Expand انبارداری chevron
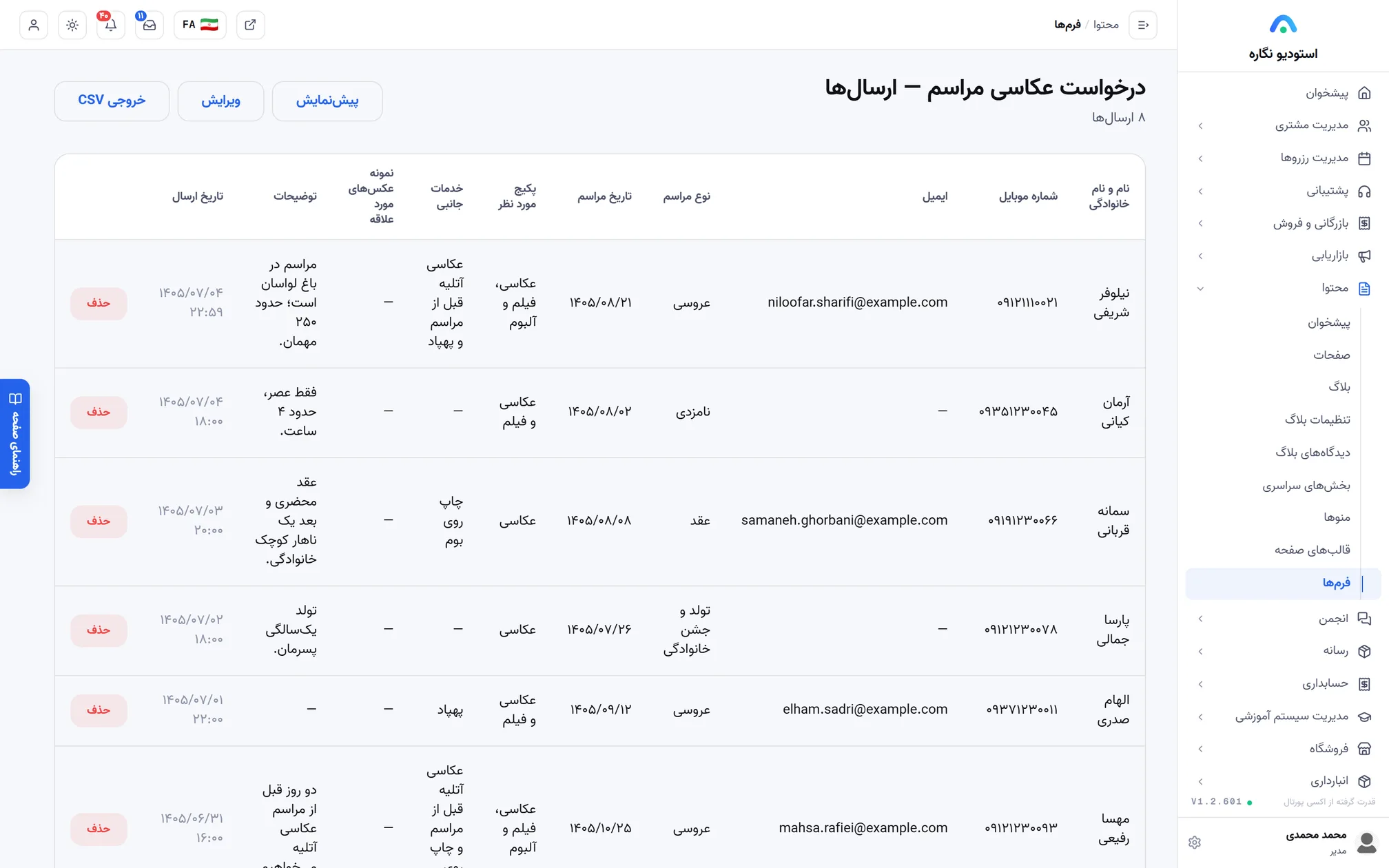 coord(1200,781)
